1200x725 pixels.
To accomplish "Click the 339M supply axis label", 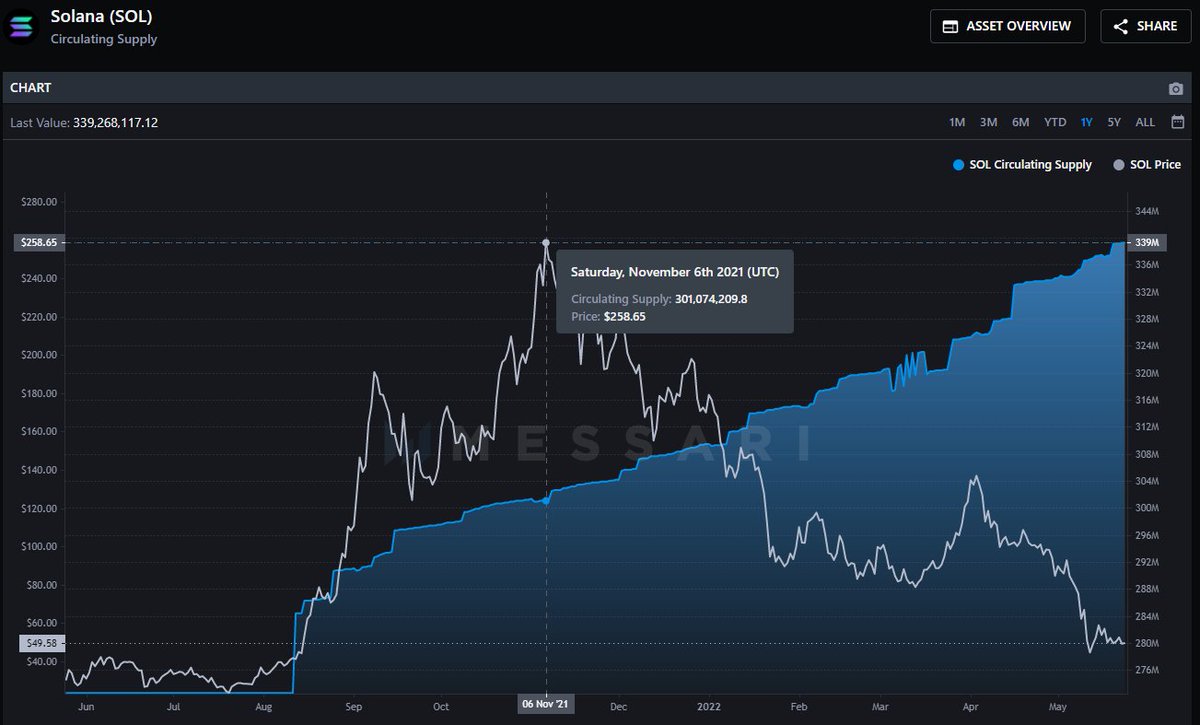I will [x=1147, y=242].
